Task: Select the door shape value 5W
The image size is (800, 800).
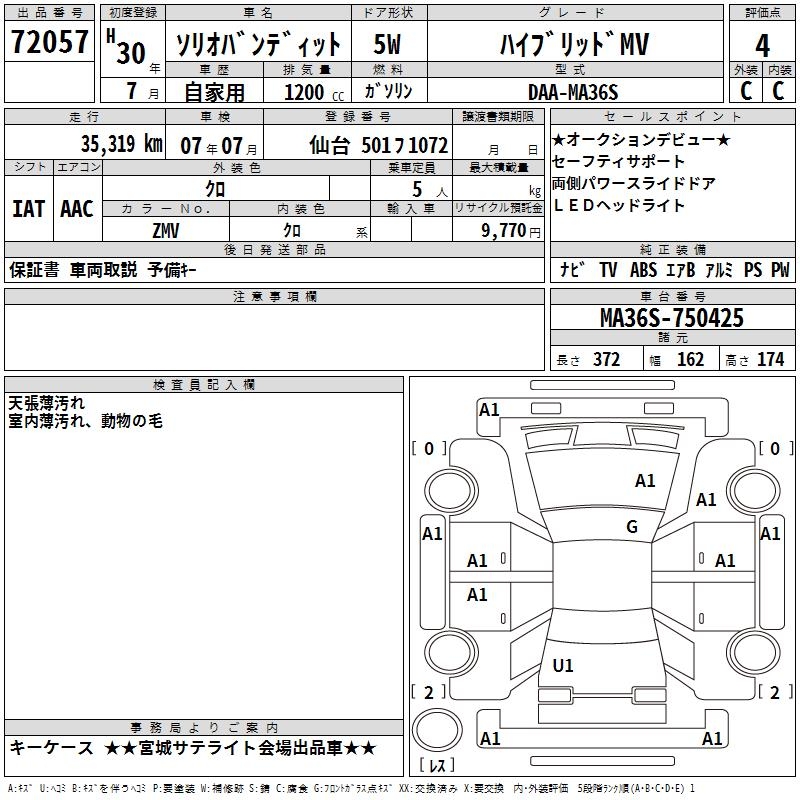Action: (x=388, y=44)
